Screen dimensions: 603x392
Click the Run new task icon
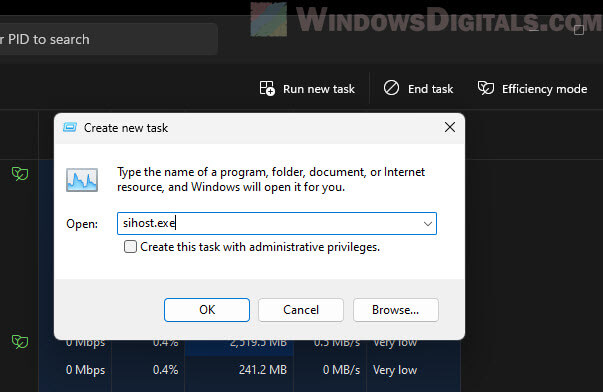(x=267, y=88)
